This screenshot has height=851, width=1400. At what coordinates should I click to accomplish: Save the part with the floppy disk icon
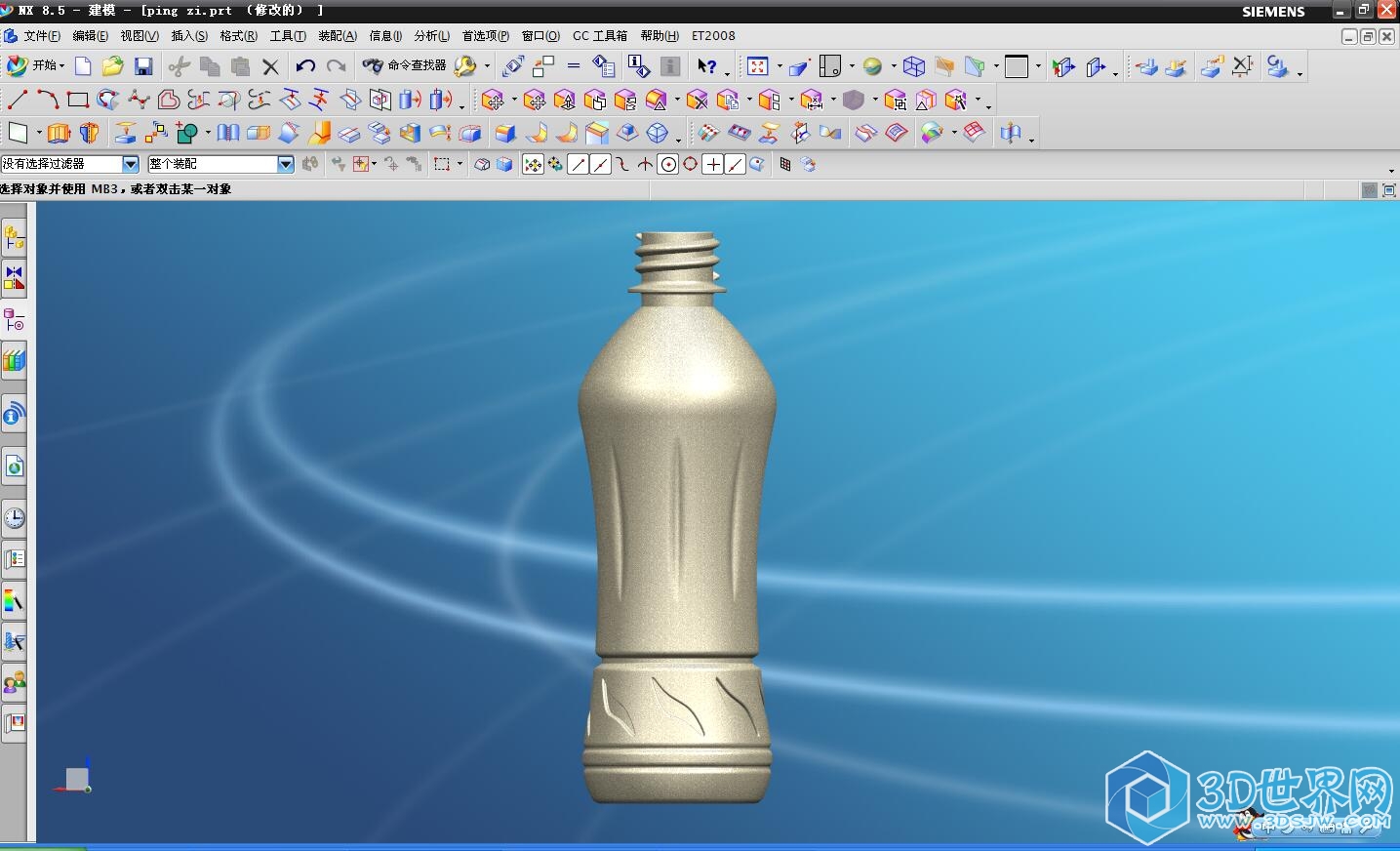click(x=143, y=66)
